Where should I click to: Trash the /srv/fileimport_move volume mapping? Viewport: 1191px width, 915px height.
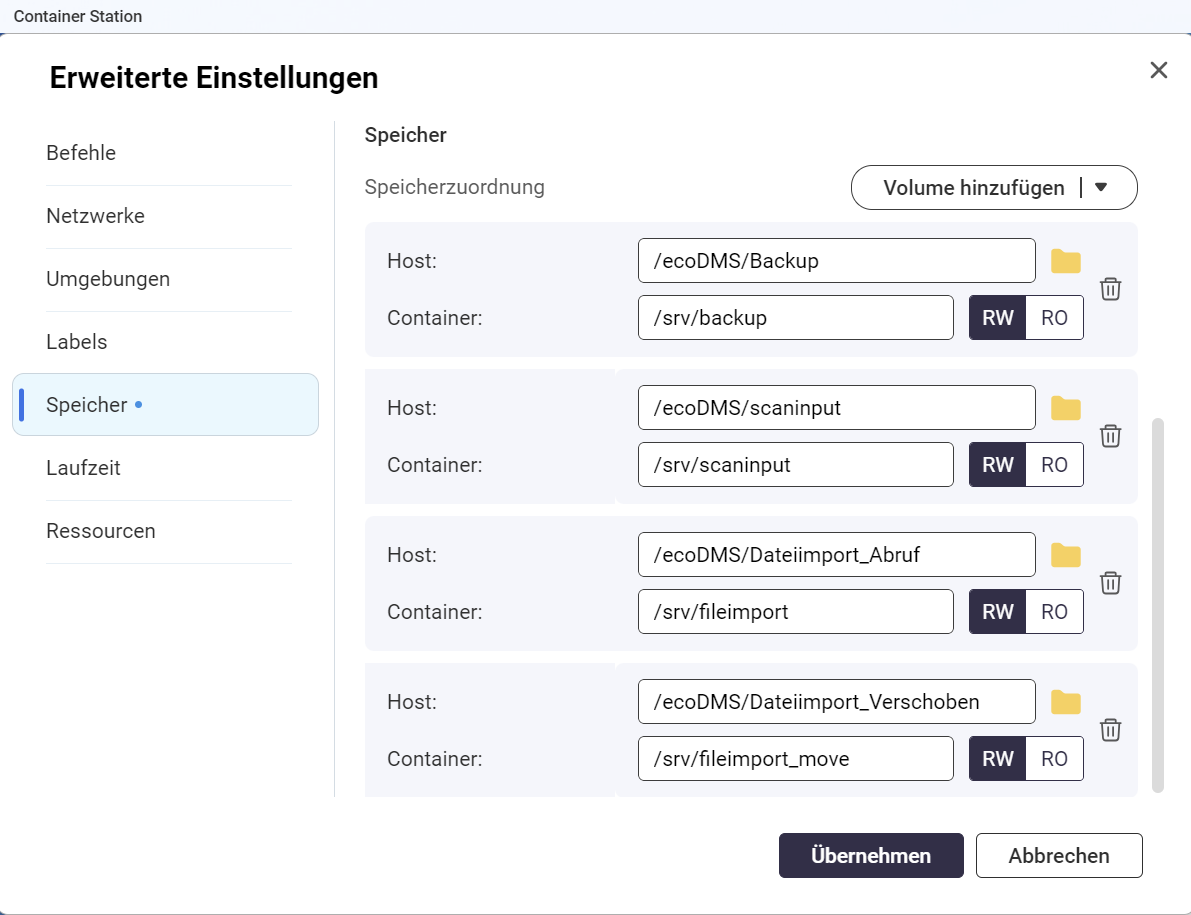[x=1110, y=730]
